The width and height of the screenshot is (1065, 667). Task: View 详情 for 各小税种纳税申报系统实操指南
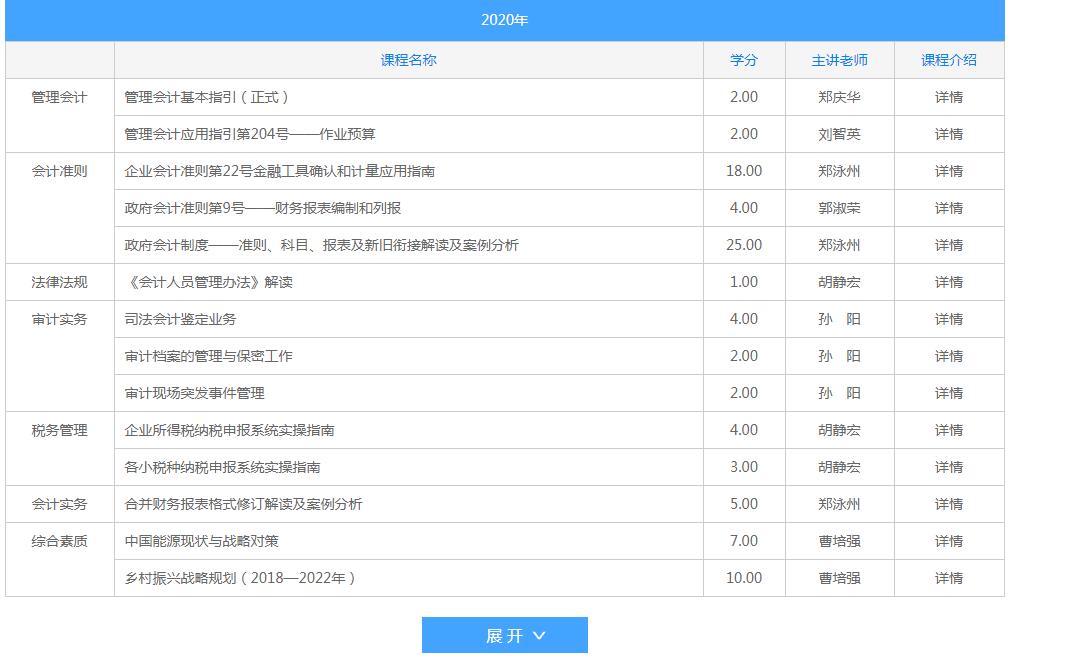point(948,467)
